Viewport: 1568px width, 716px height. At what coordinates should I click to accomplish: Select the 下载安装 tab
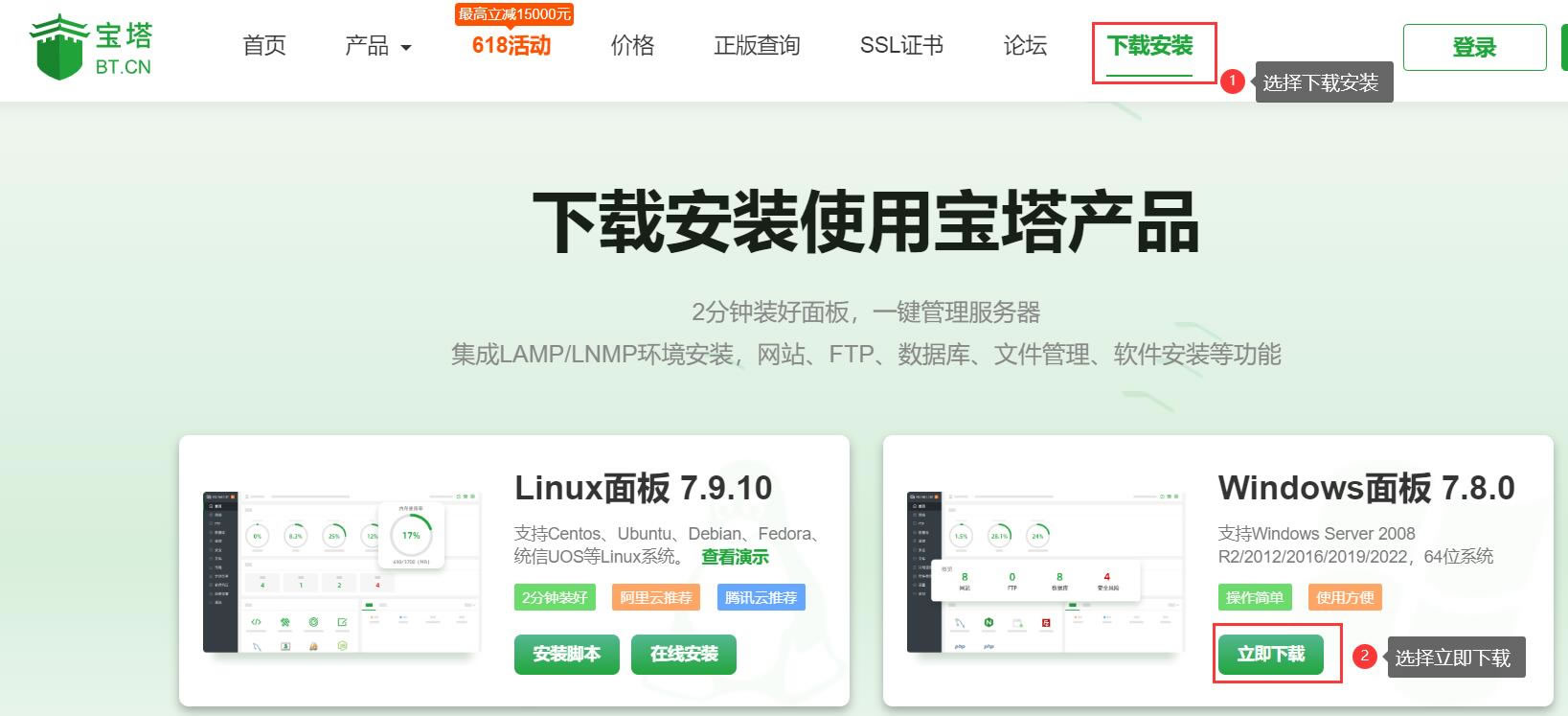click(1149, 46)
